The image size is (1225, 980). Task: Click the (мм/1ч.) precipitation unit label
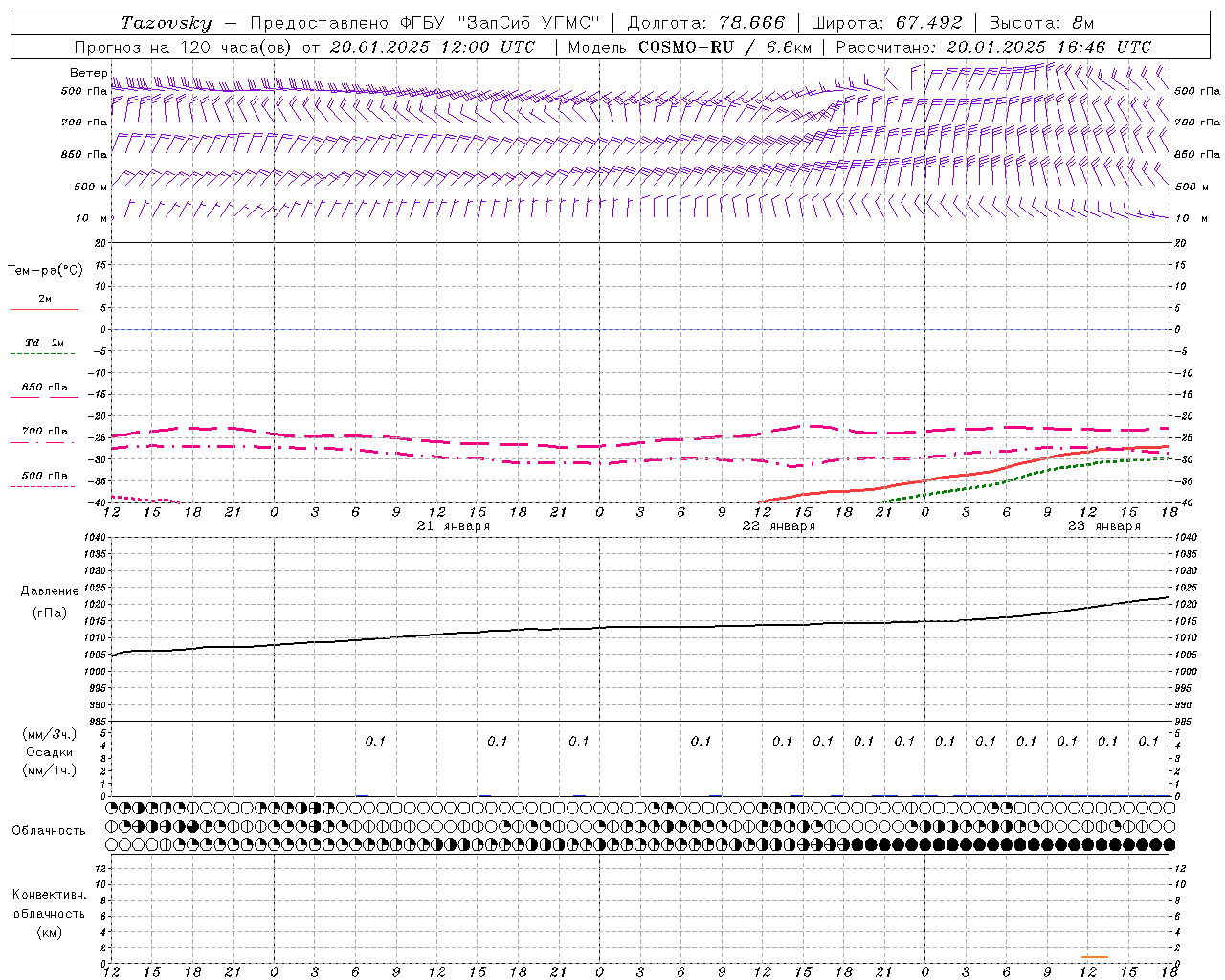(50, 770)
